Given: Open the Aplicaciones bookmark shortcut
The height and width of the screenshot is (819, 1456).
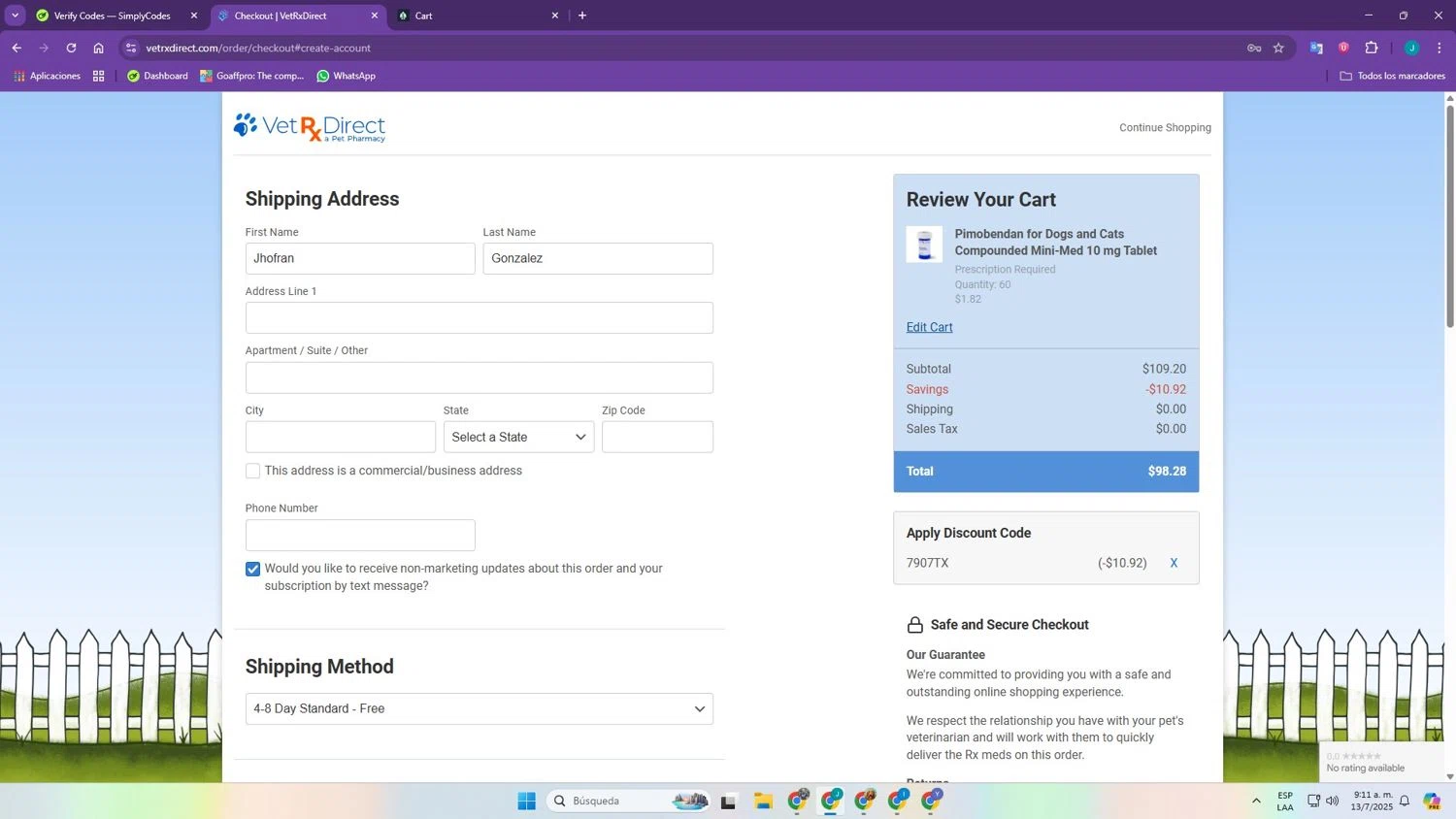Looking at the screenshot, I should 47,76.
